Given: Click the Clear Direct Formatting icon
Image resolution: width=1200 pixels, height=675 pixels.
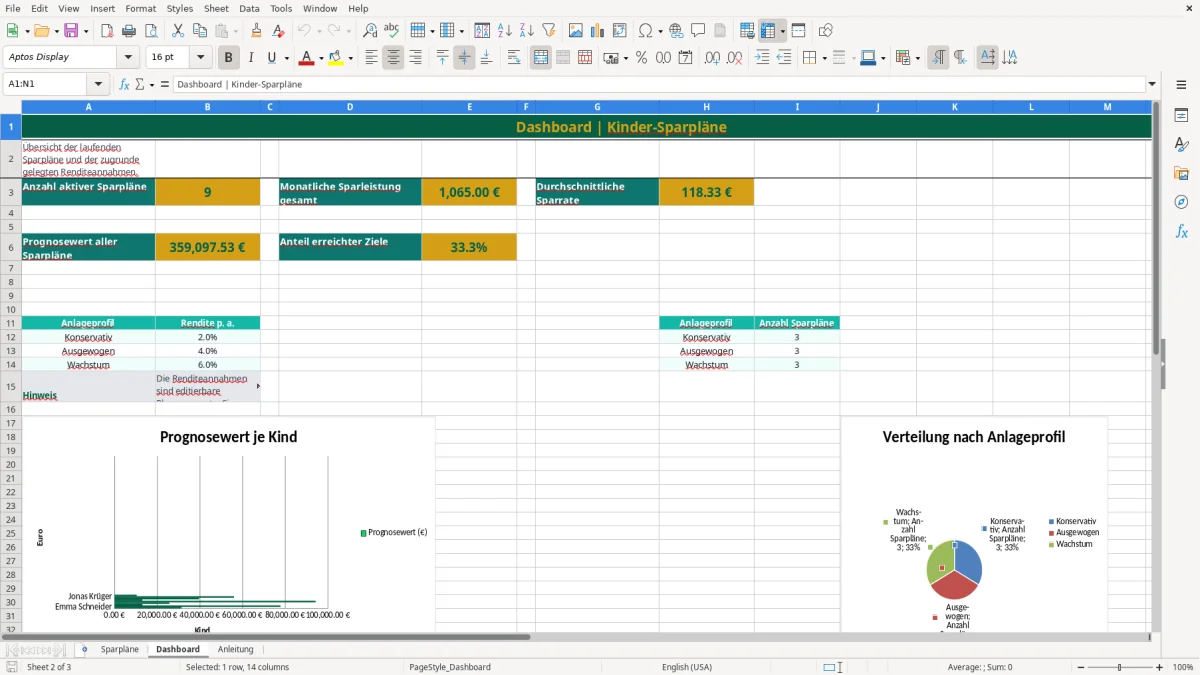Looking at the screenshot, I should click(x=278, y=31).
